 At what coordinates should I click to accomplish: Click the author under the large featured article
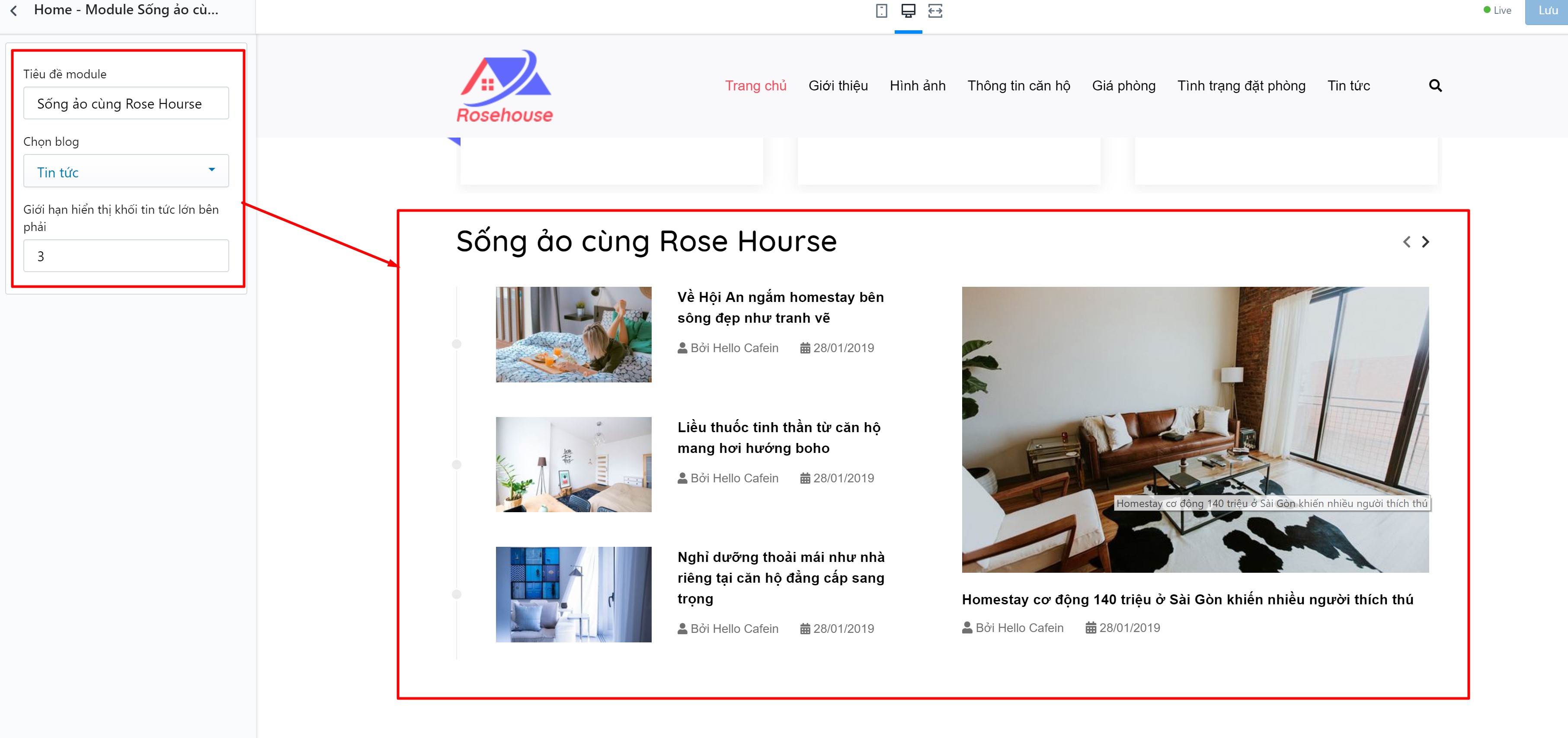(1013, 629)
